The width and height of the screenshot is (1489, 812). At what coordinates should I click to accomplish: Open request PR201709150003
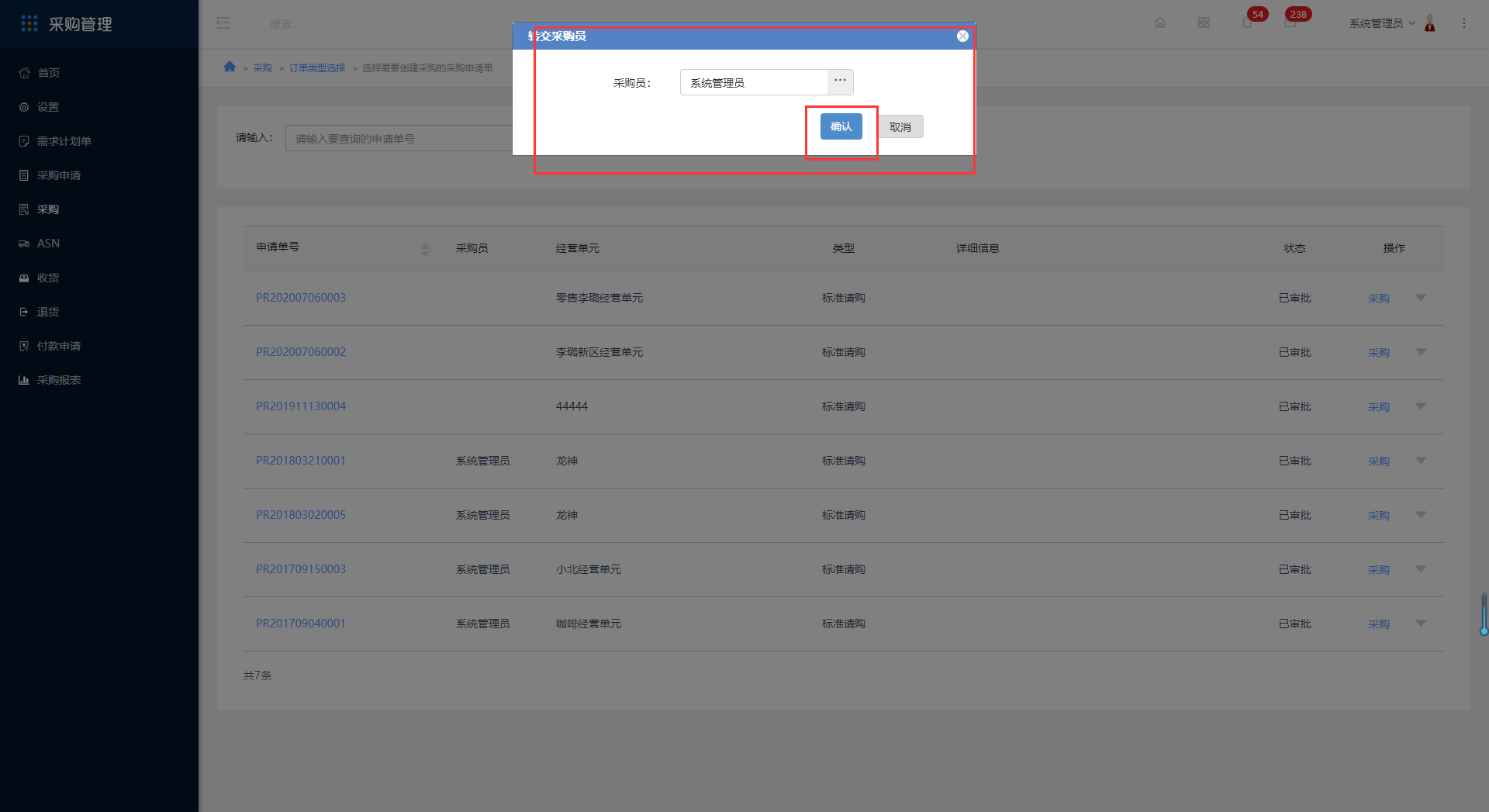[x=301, y=569]
